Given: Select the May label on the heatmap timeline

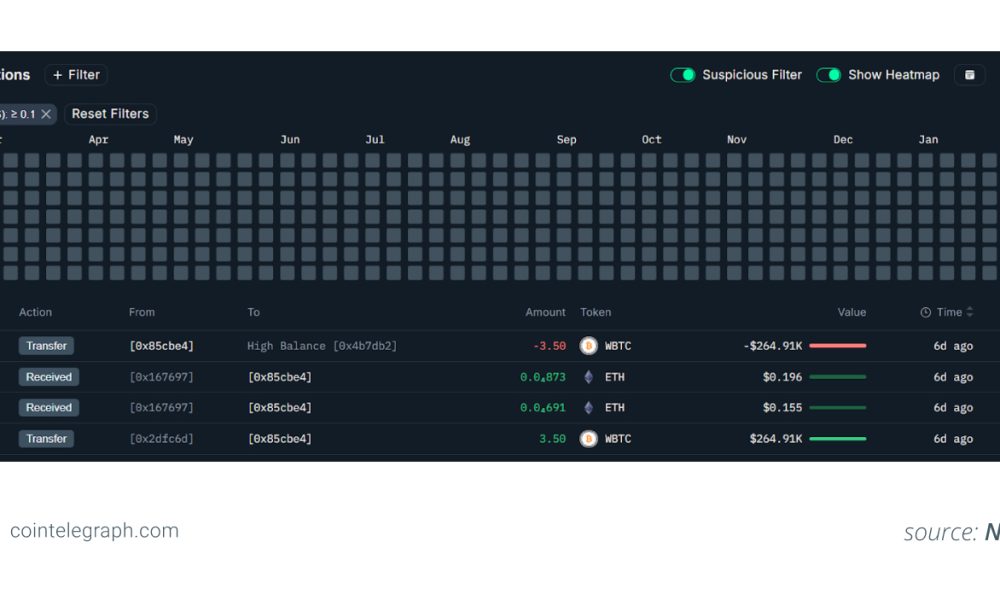Looking at the screenshot, I should (183, 139).
